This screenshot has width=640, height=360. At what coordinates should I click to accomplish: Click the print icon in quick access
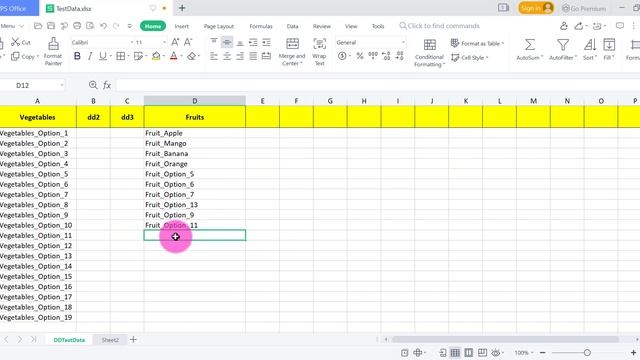(77, 26)
